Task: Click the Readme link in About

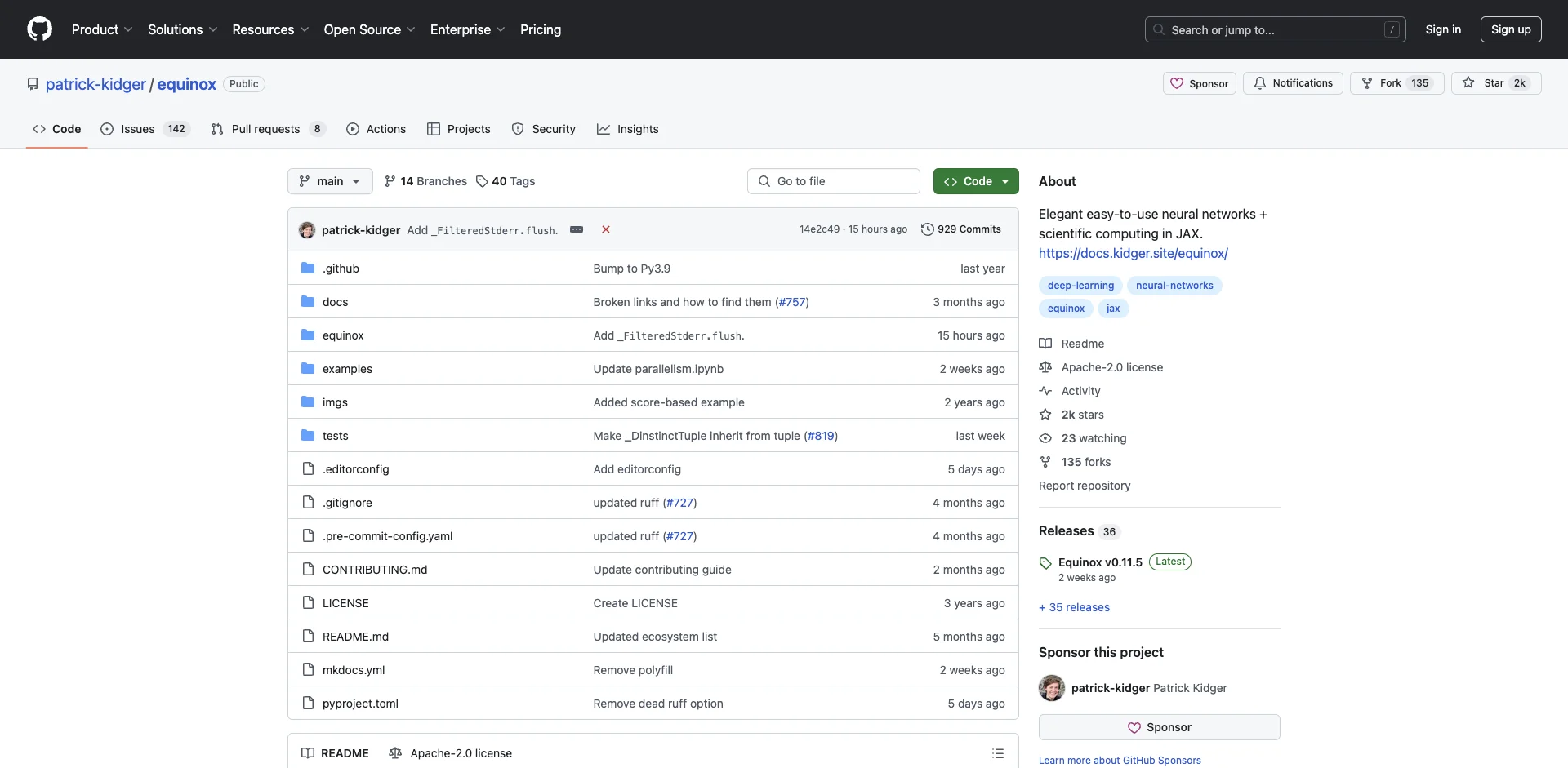Action: pos(1071,344)
